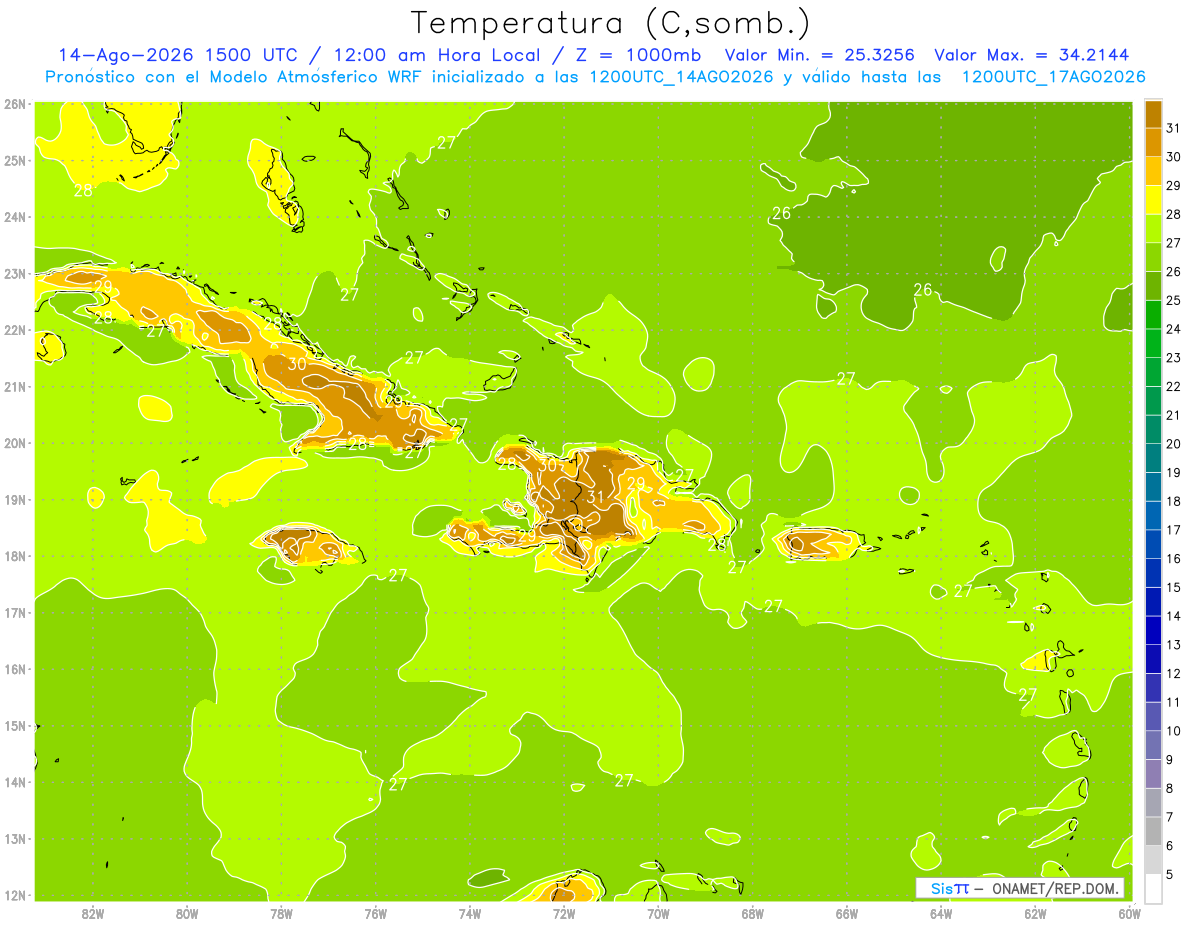Image resolution: width=1200 pixels, height=927 pixels.
Task: Click the colorbar label '7'
Action: [x=1171, y=817]
